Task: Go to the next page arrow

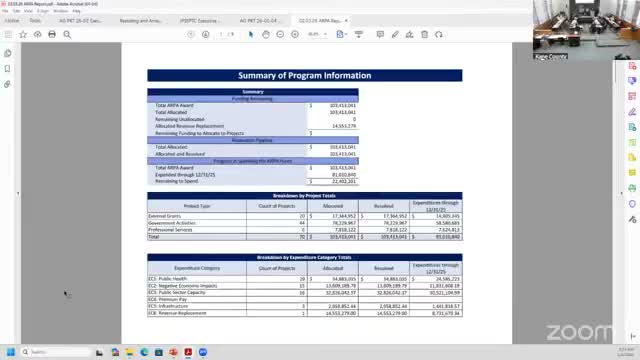Action: pyautogui.click(x=205, y=35)
